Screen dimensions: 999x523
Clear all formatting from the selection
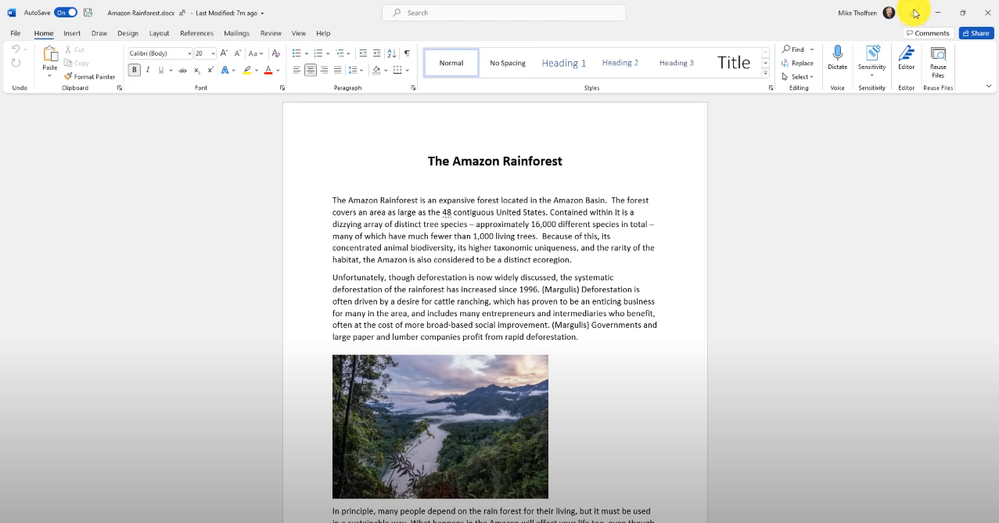[276, 54]
